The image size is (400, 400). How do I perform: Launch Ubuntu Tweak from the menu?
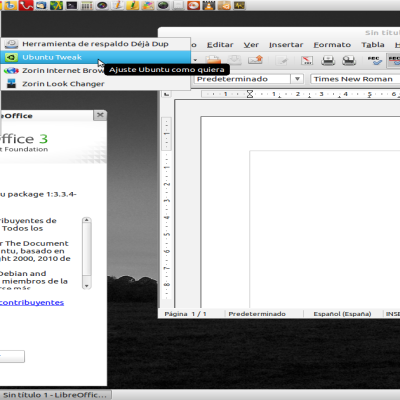pyautogui.click(x=96, y=57)
